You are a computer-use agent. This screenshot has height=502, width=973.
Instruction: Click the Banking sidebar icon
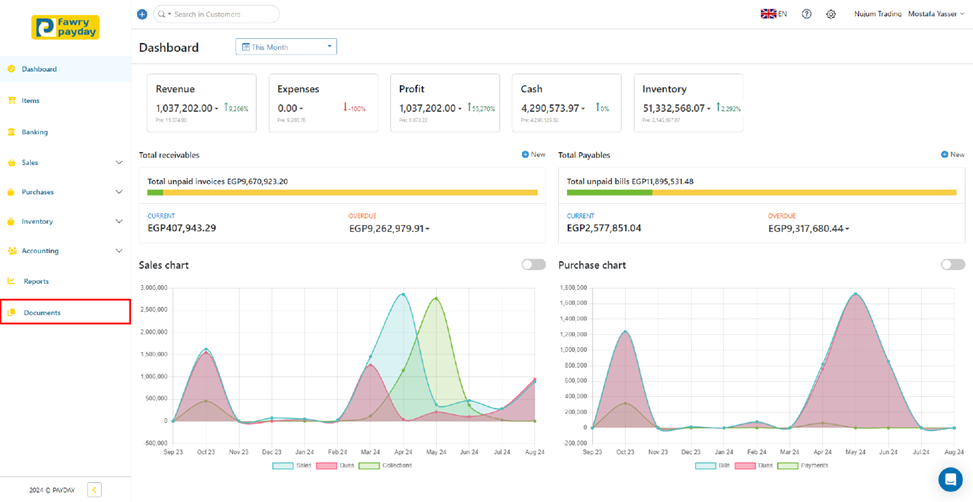tap(12, 132)
